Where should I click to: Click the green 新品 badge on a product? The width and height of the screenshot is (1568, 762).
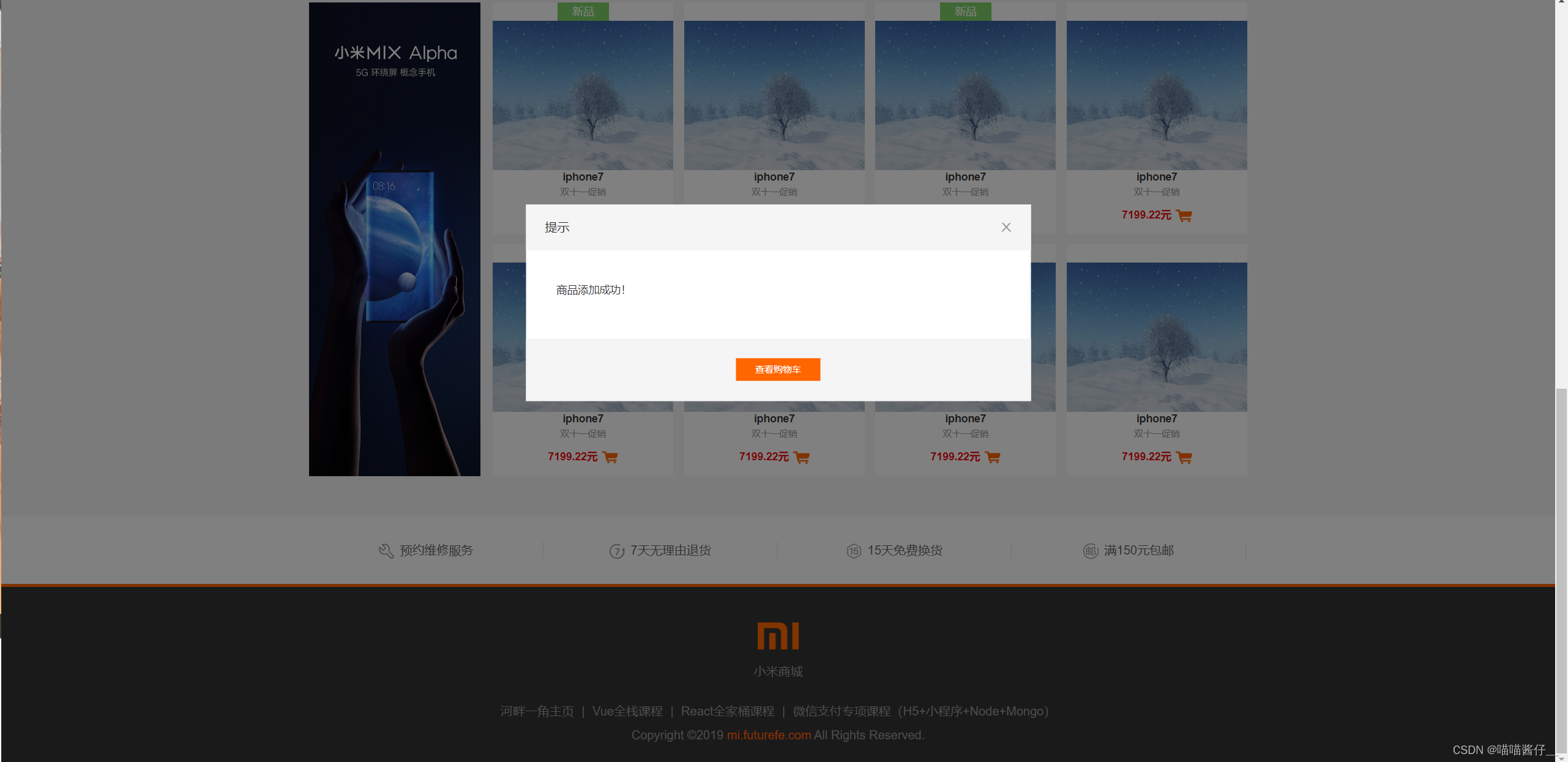(583, 11)
